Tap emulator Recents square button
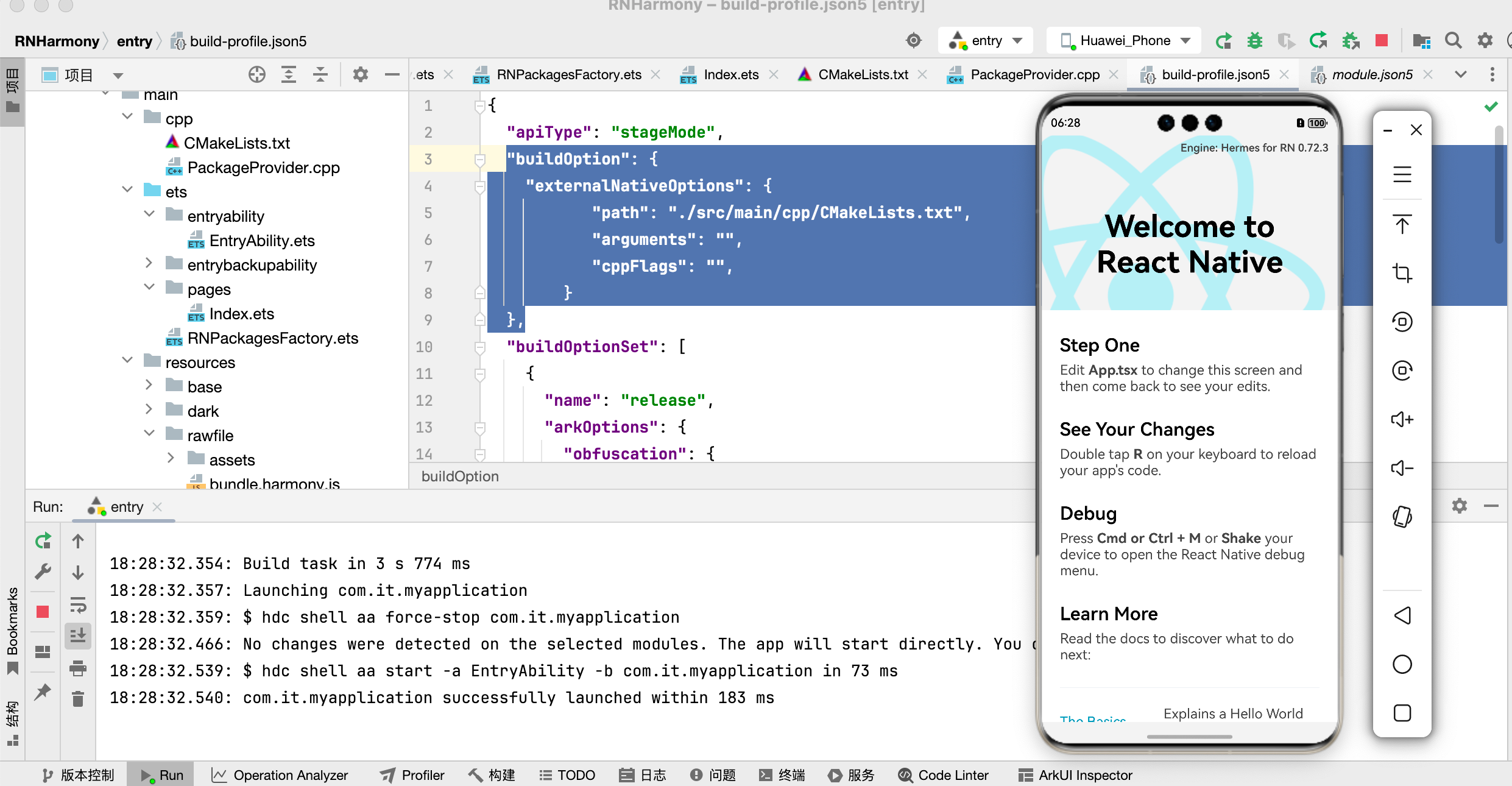Image resolution: width=1512 pixels, height=786 pixels. point(1402,713)
